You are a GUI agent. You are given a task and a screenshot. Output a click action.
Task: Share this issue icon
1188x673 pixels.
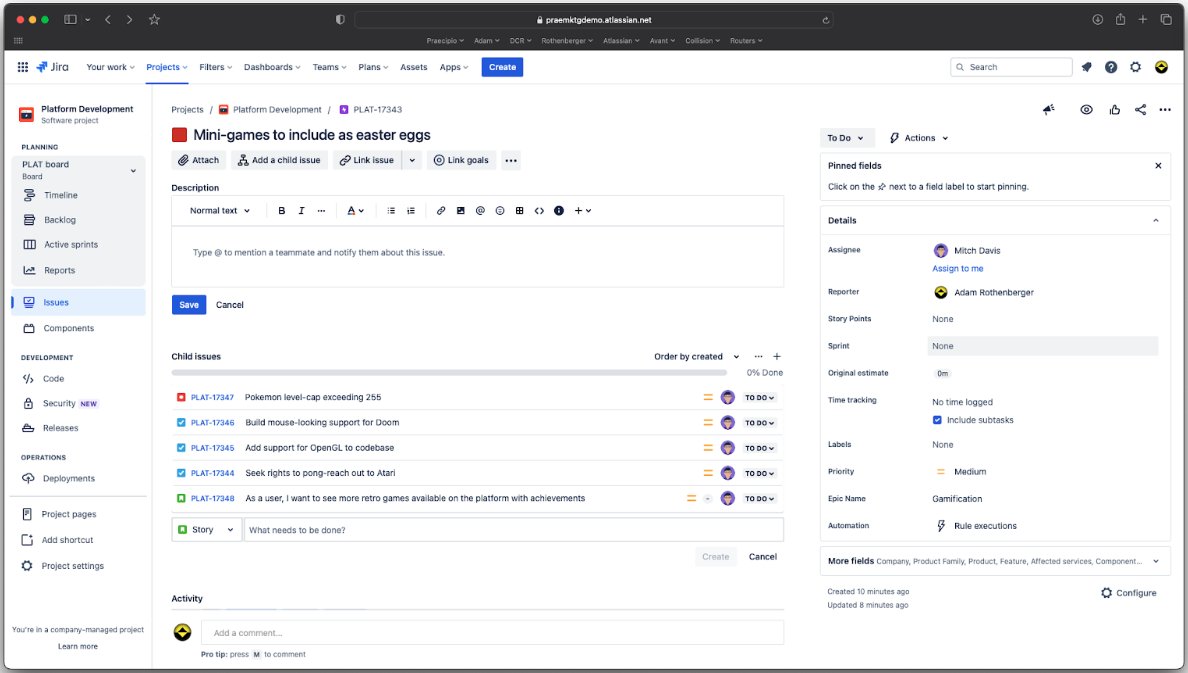pos(1140,109)
